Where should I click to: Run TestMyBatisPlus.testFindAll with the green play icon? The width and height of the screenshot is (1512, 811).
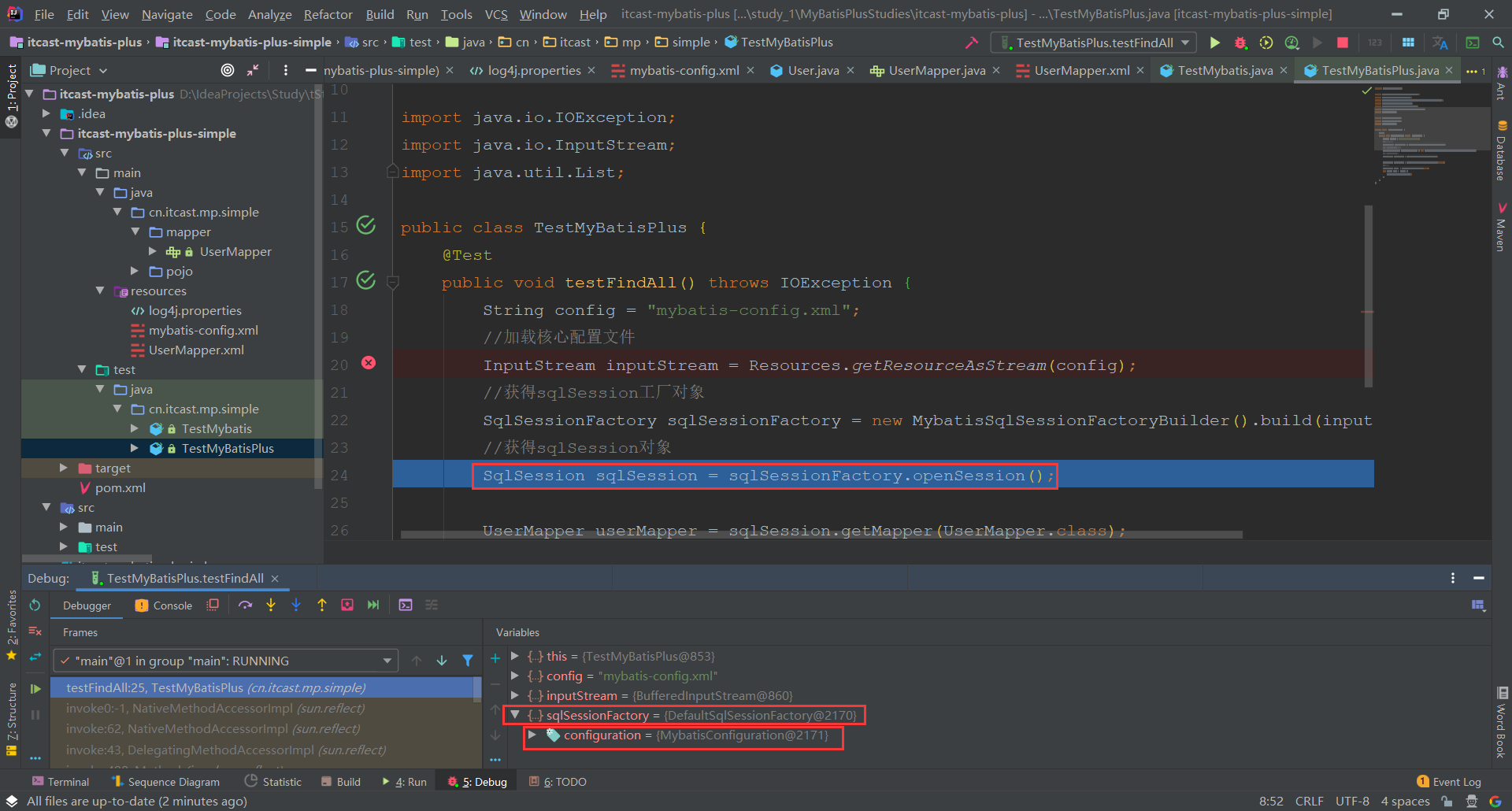pyautogui.click(x=1214, y=43)
